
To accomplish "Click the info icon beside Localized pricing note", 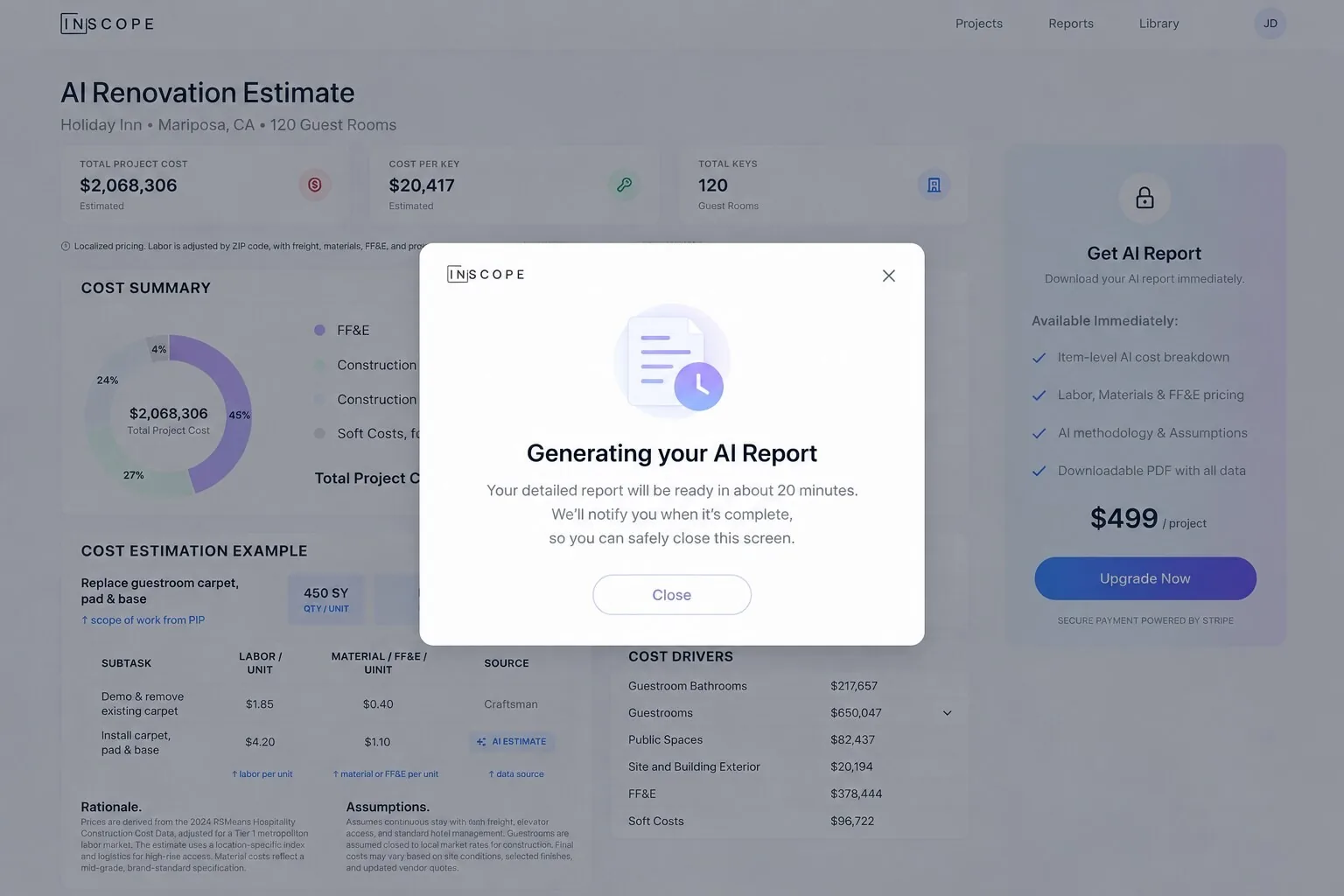I will pos(66,247).
